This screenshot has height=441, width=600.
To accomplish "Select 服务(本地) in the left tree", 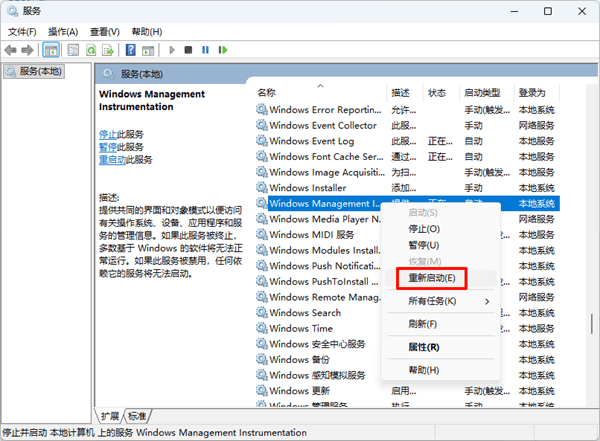I will pos(34,71).
